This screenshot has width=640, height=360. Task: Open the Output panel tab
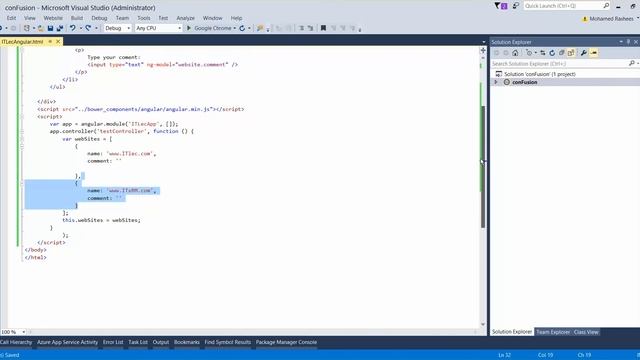tap(161, 342)
